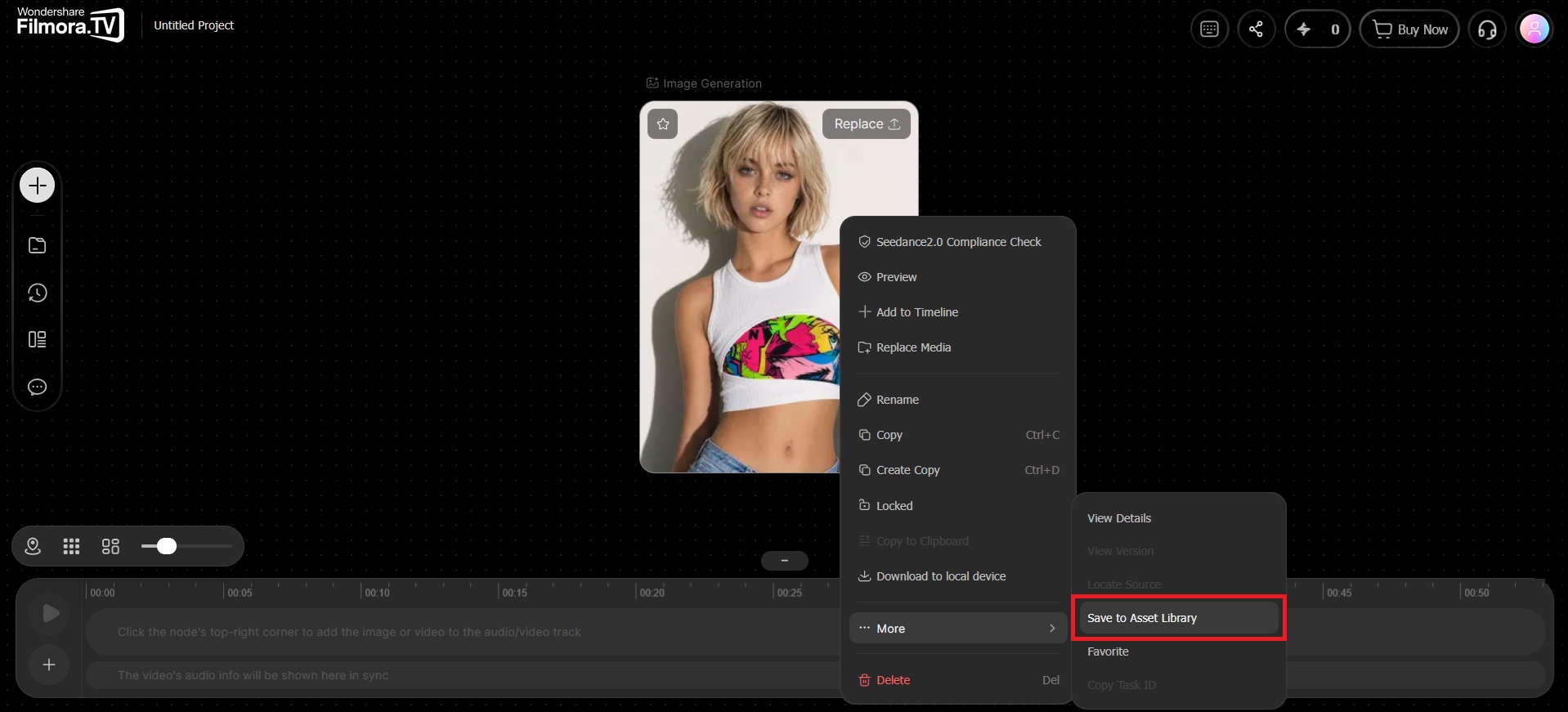Select Create Copy in context menu

click(958, 470)
